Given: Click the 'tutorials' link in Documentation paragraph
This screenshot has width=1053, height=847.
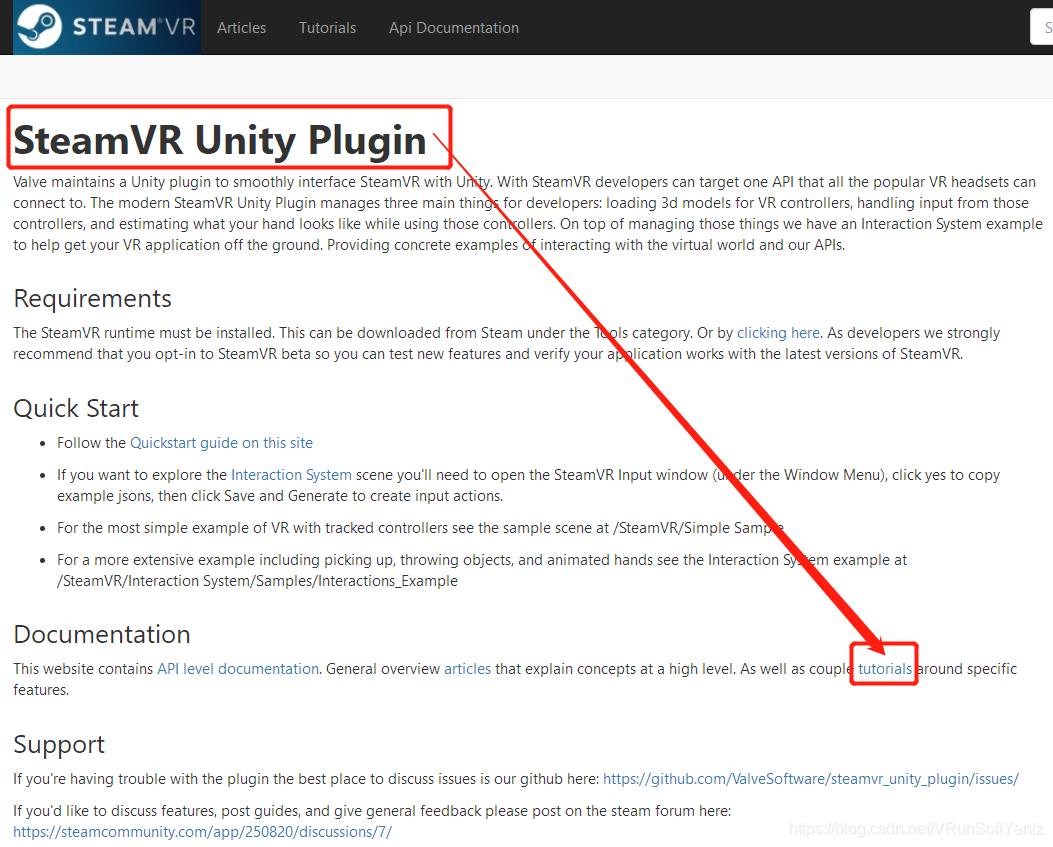Looking at the screenshot, I should click(x=884, y=669).
